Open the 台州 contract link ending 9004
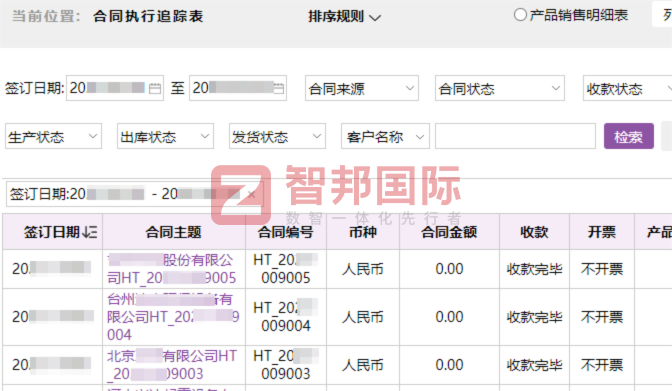This screenshot has height=391, width=672. pyautogui.click(x=173, y=317)
